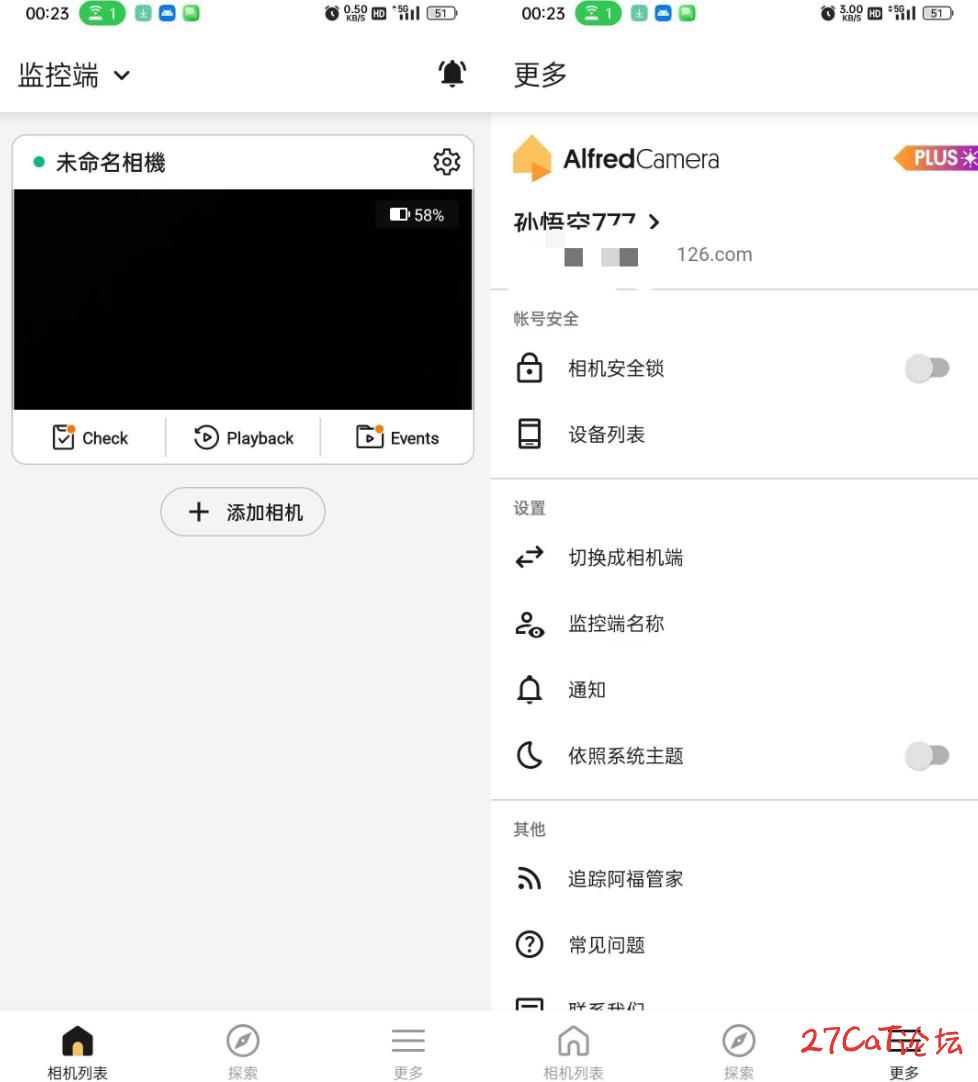Open 设备列表 device list entry
Viewport: 978px width, 1082px height.
tap(734, 434)
